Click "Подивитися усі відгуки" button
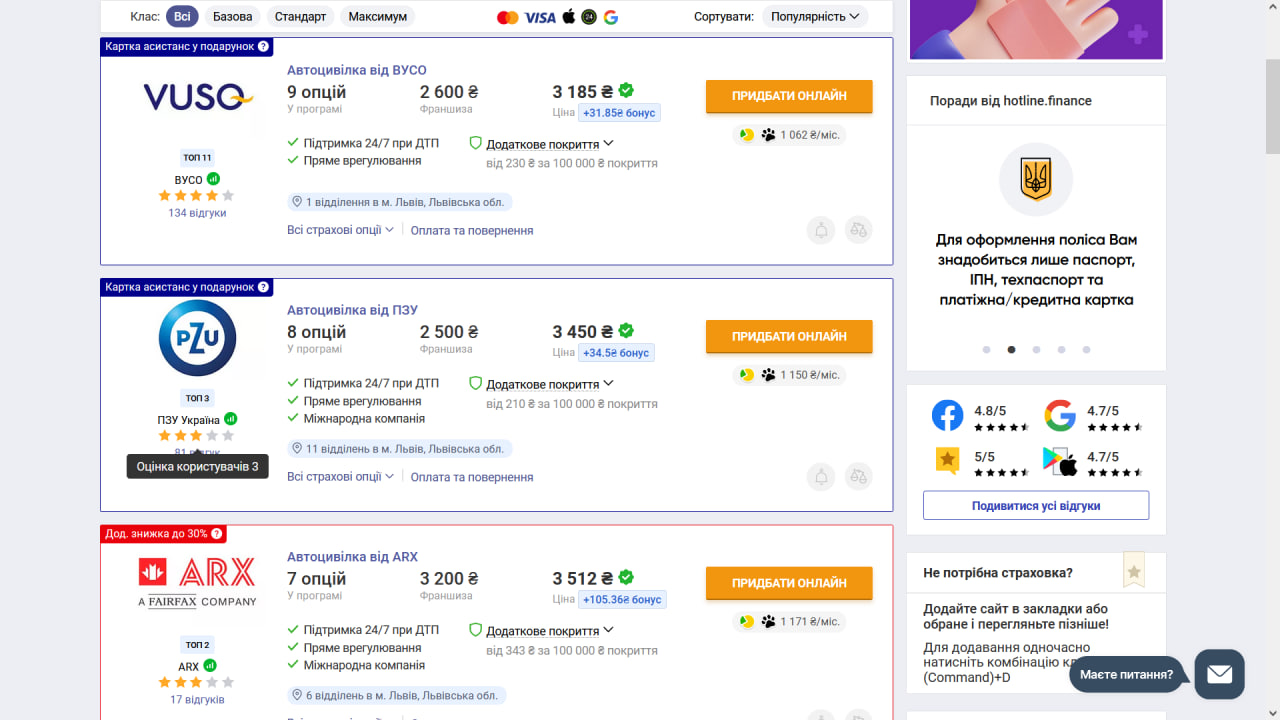 1036,506
